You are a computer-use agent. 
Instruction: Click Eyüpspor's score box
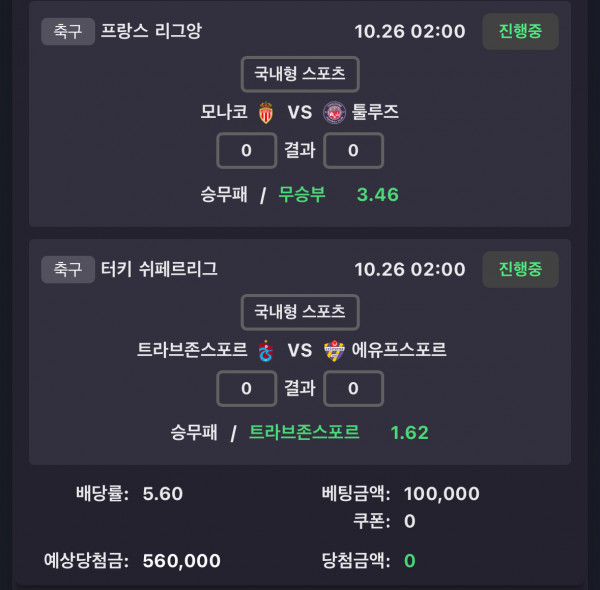click(354, 388)
